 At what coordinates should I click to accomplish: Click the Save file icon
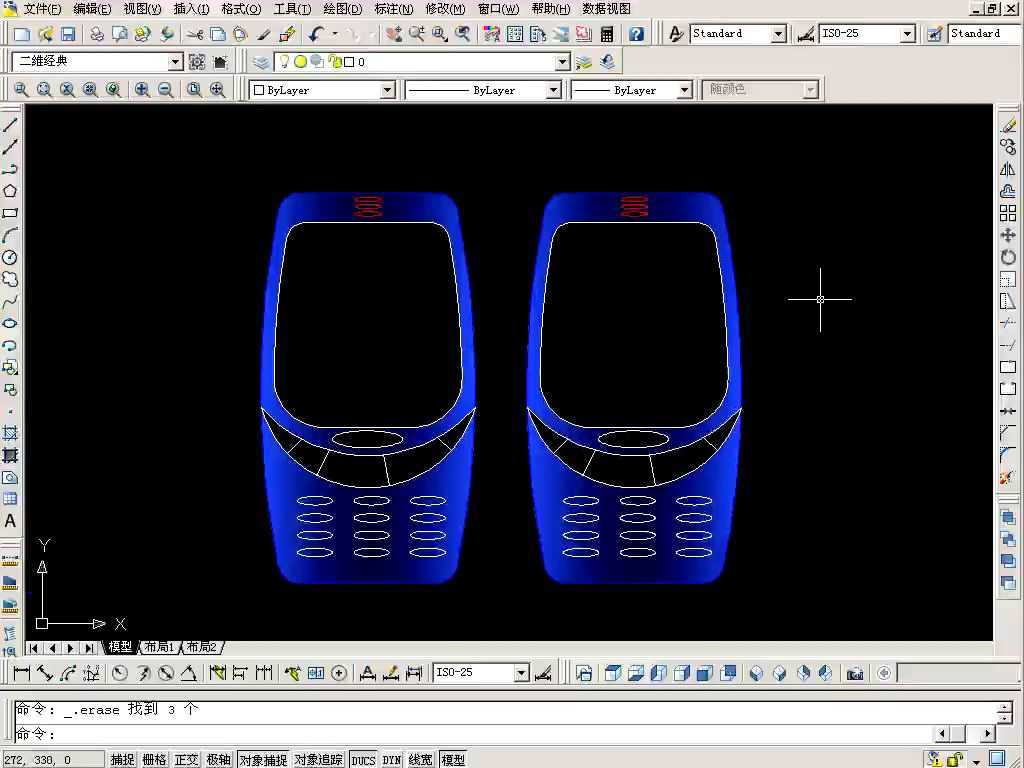pos(68,34)
